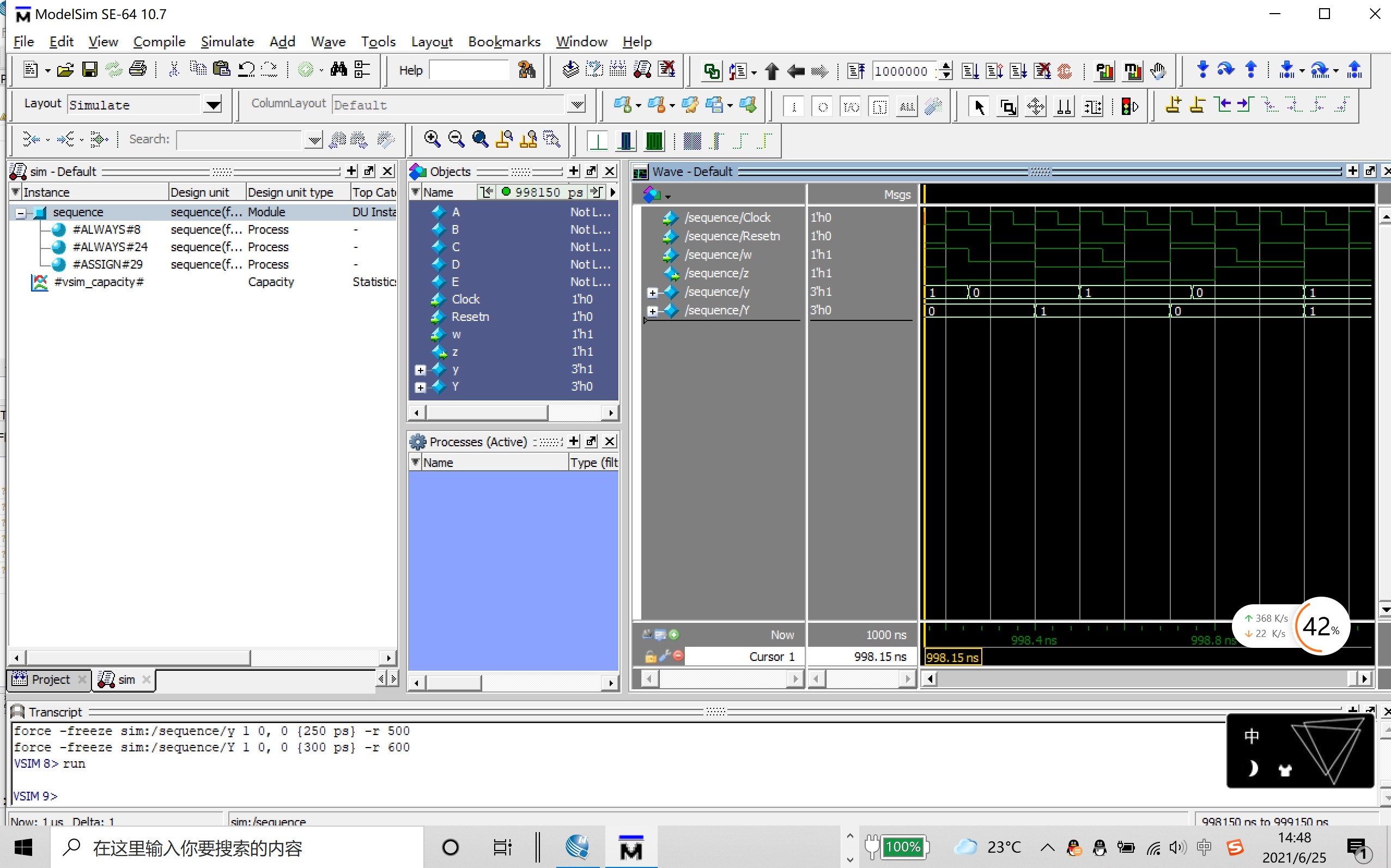1391x868 pixels.
Task: Click the Zoom Full icon
Action: (480, 139)
